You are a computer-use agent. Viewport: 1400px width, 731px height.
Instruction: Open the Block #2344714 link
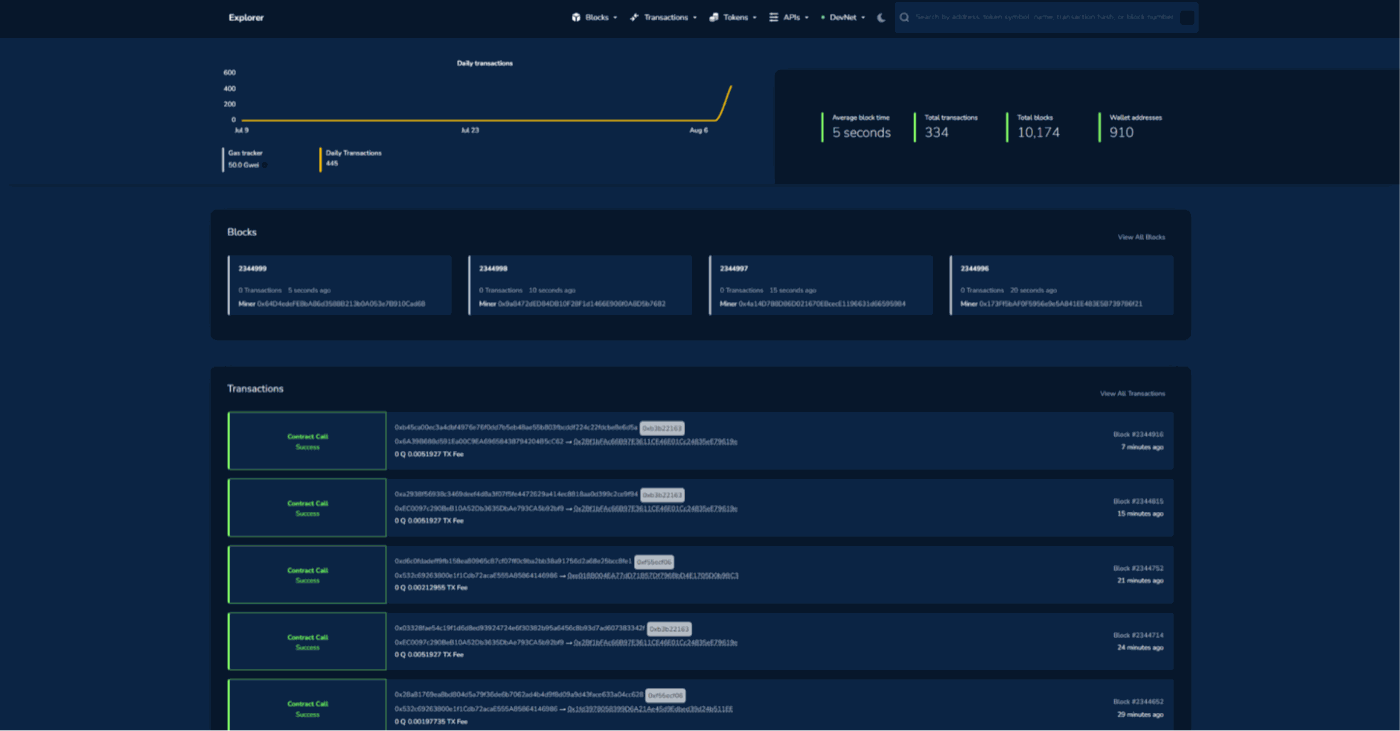[1138, 635]
